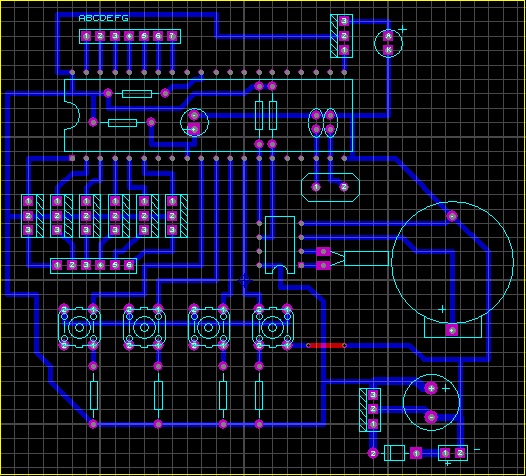Click the square positive pad of battery holder
Viewport: 526px width, 476px height.
coord(452,330)
